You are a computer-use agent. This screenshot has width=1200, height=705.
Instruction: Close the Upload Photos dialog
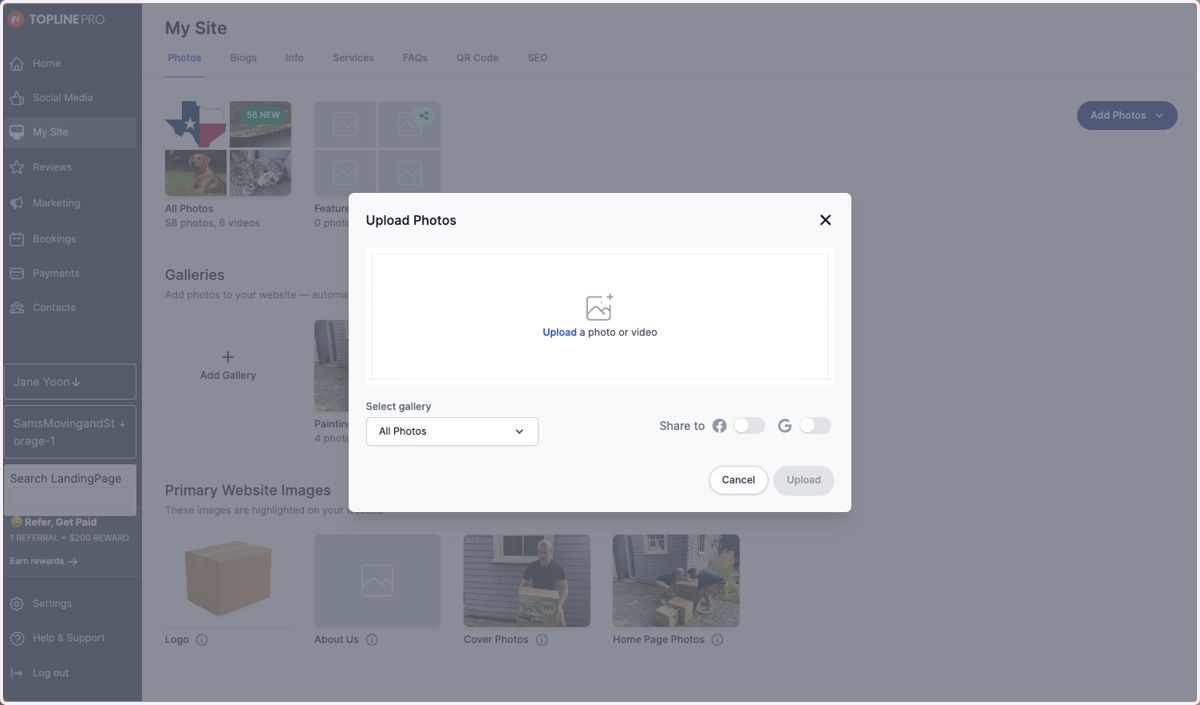(x=825, y=220)
